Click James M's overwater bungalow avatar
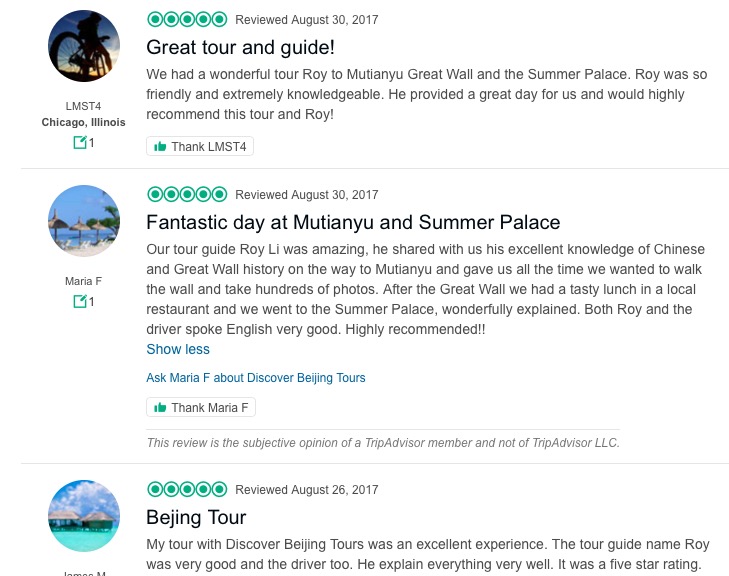 (84, 516)
